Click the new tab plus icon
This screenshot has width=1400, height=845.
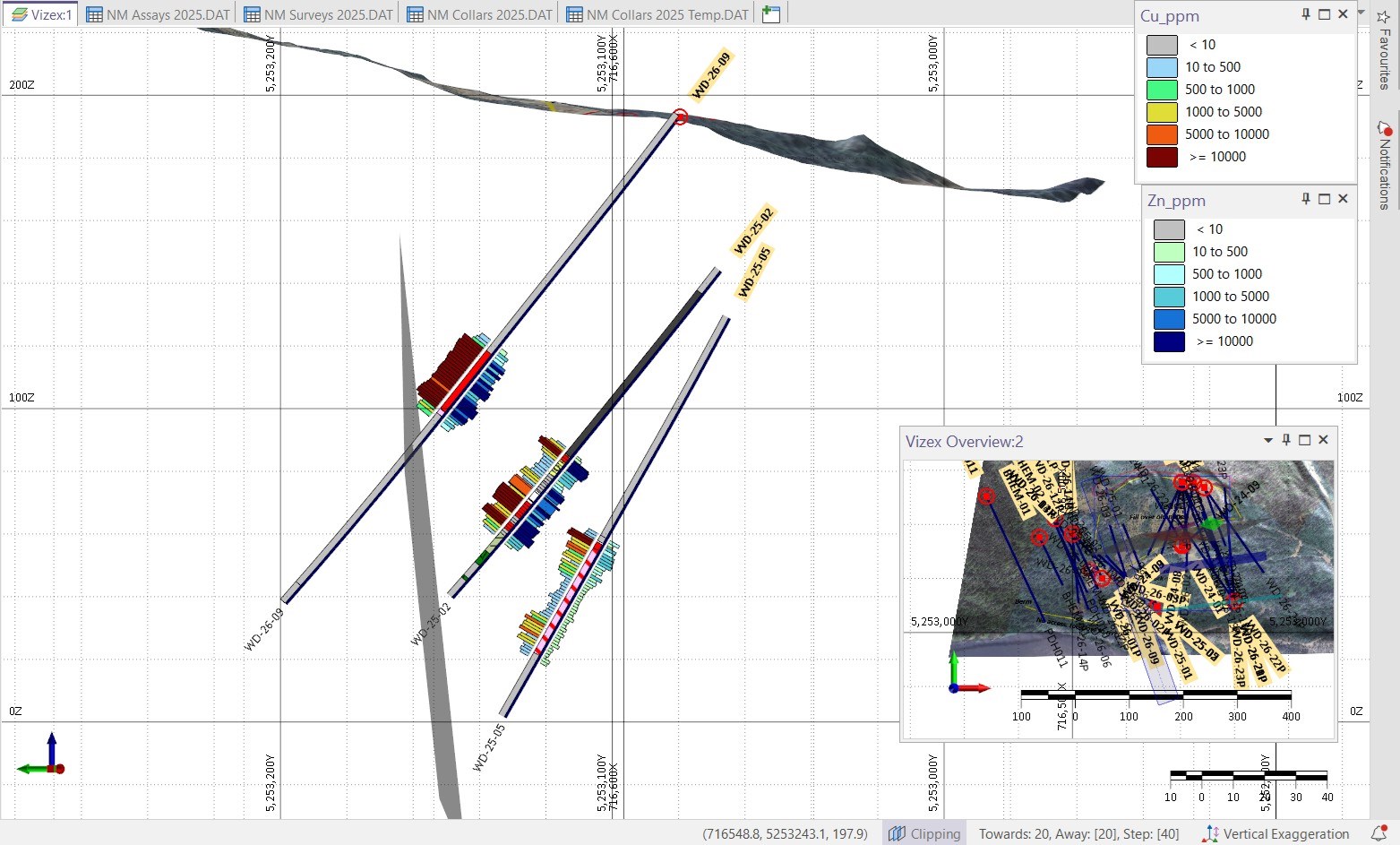coord(770,14)
